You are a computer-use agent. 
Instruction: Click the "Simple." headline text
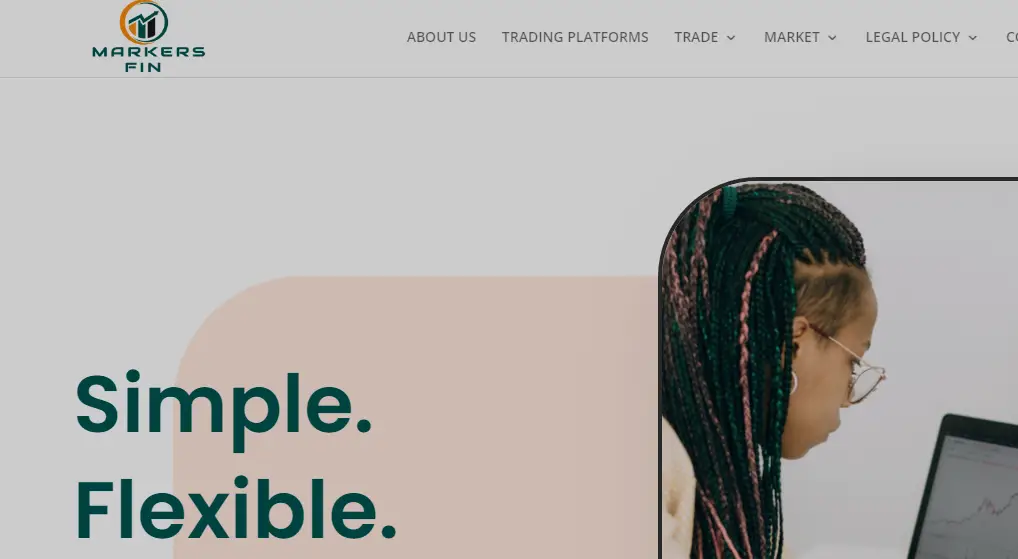[x=223, y=404]
